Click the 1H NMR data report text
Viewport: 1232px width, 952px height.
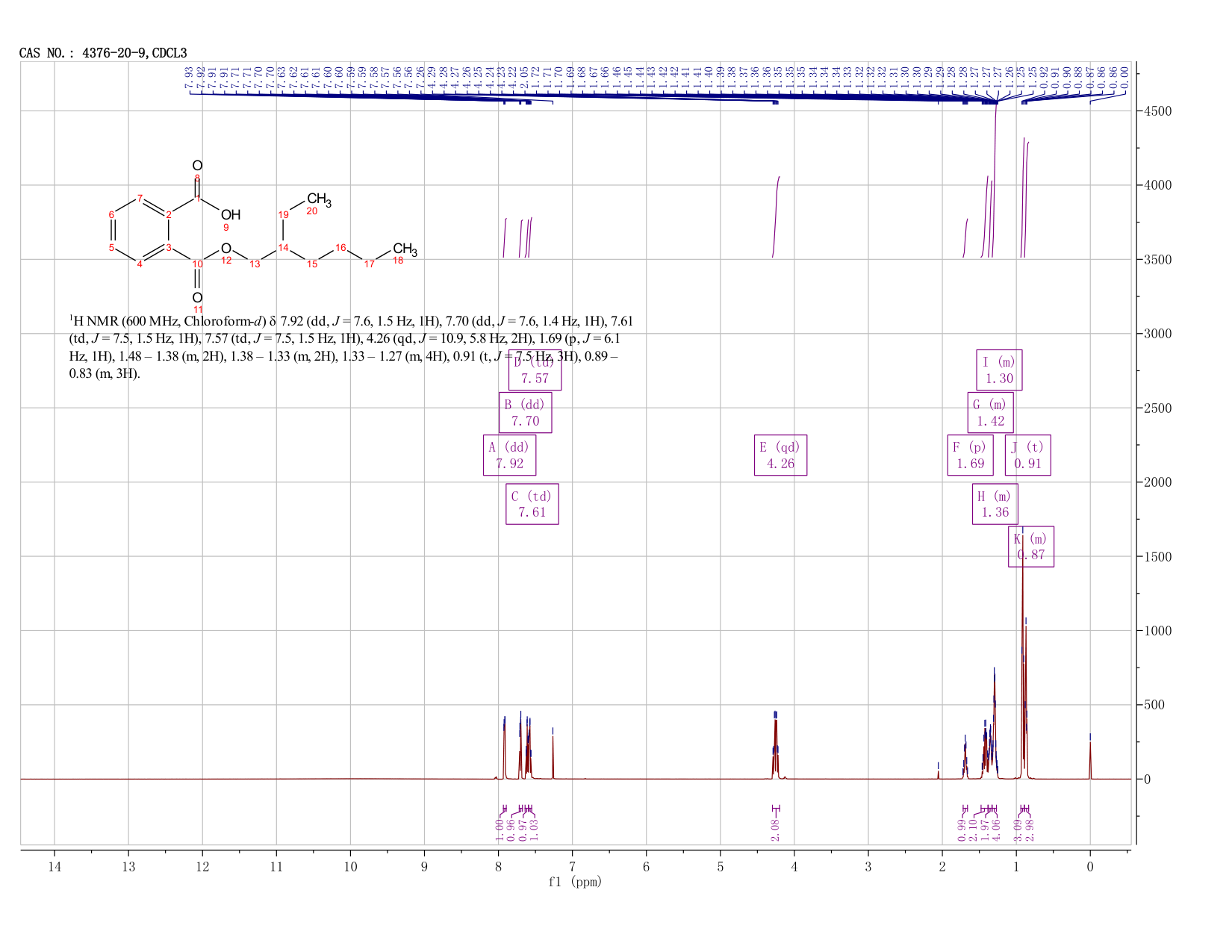pos(351,347)
